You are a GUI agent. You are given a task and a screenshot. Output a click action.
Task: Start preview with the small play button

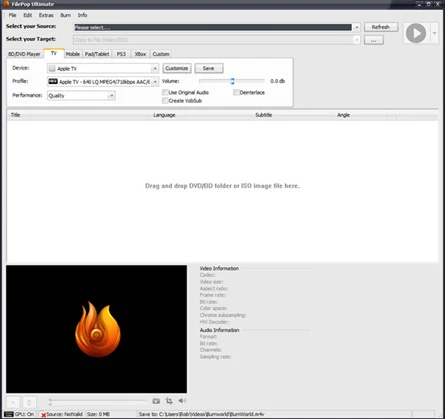pyautogui.click(x=13, y=402)
